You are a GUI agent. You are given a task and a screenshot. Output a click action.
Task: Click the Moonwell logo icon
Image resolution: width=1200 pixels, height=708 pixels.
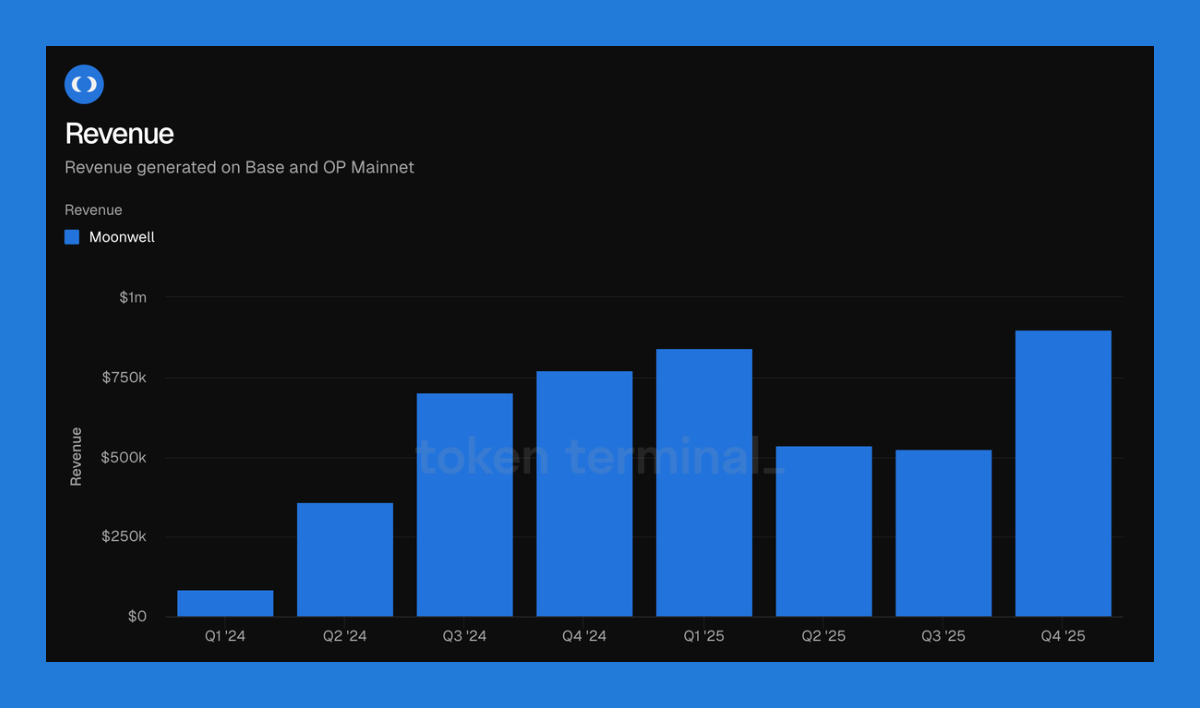84,84
